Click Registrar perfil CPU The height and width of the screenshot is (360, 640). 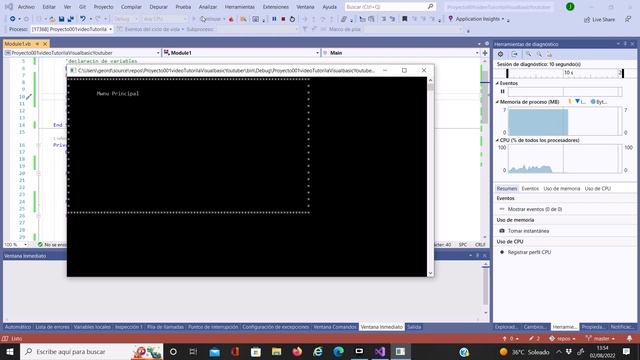[529, 252]
